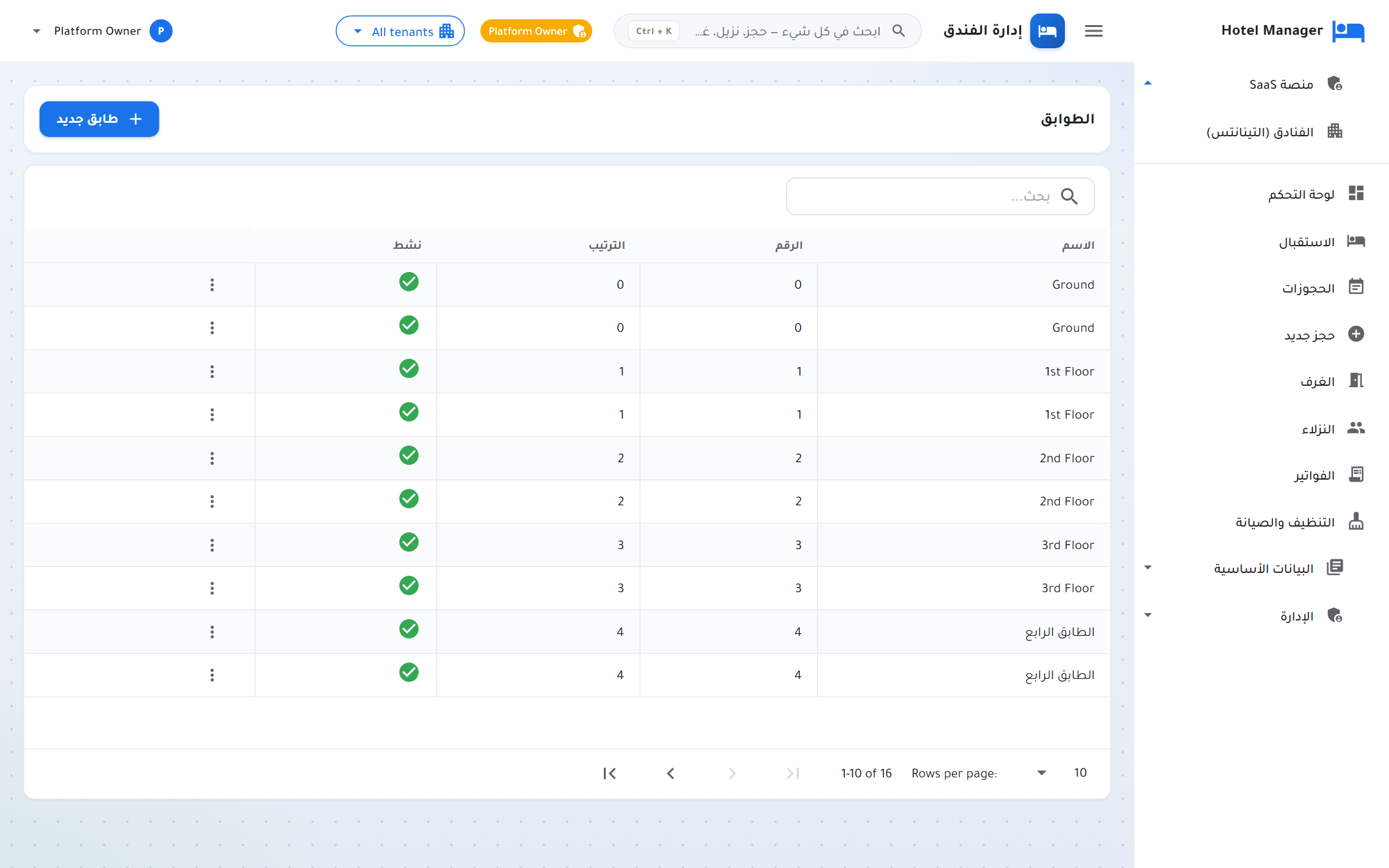The height and width of the screenshot is (868, 1389).
Task: Focus the global search everything field
Action: [768, 31]
